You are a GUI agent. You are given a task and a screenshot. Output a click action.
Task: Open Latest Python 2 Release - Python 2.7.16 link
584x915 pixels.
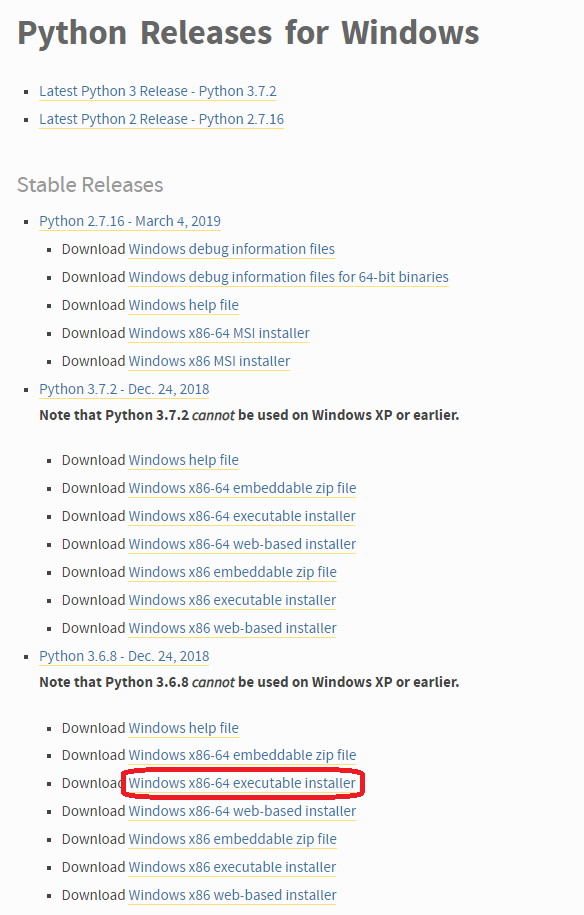click(162, 120)
